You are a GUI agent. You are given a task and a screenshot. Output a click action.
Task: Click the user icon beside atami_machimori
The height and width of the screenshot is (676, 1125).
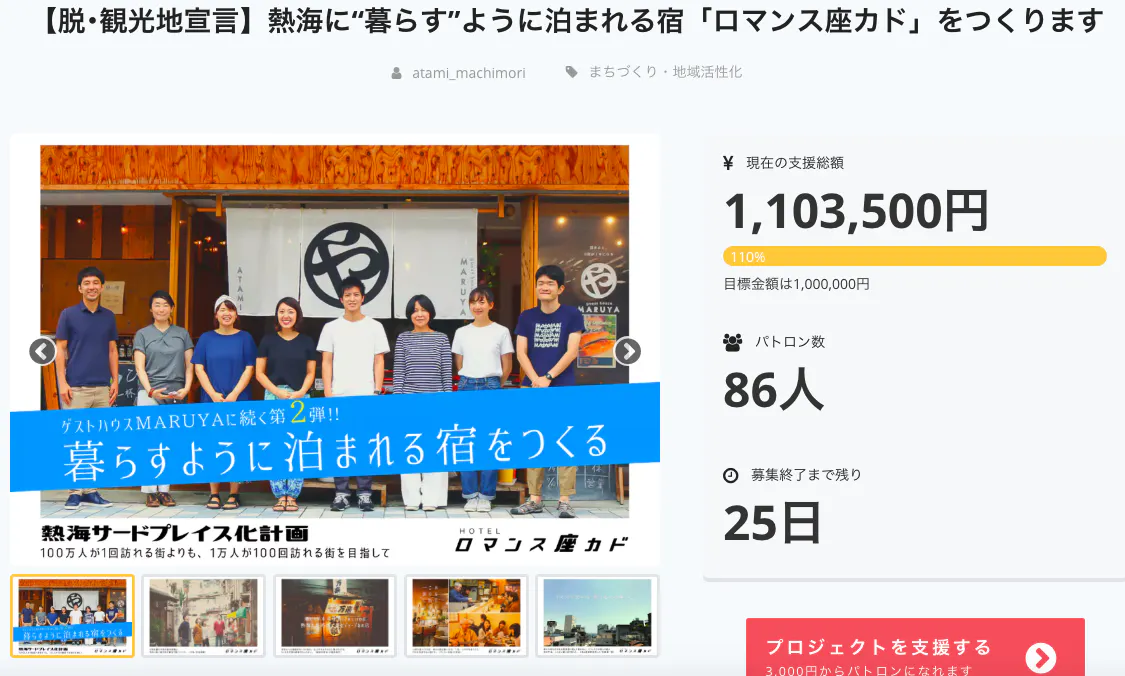[x=396, y=73]
